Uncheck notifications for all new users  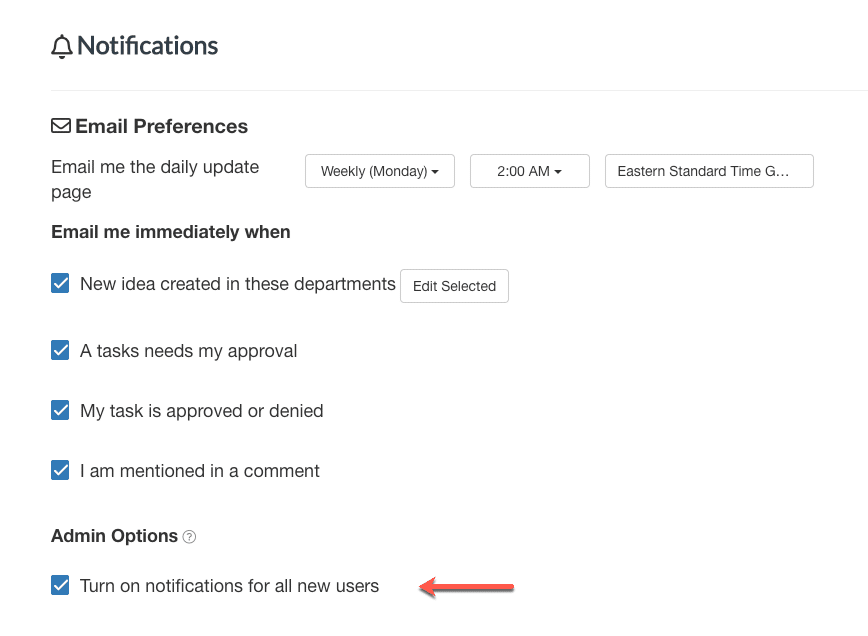(60, 585)
